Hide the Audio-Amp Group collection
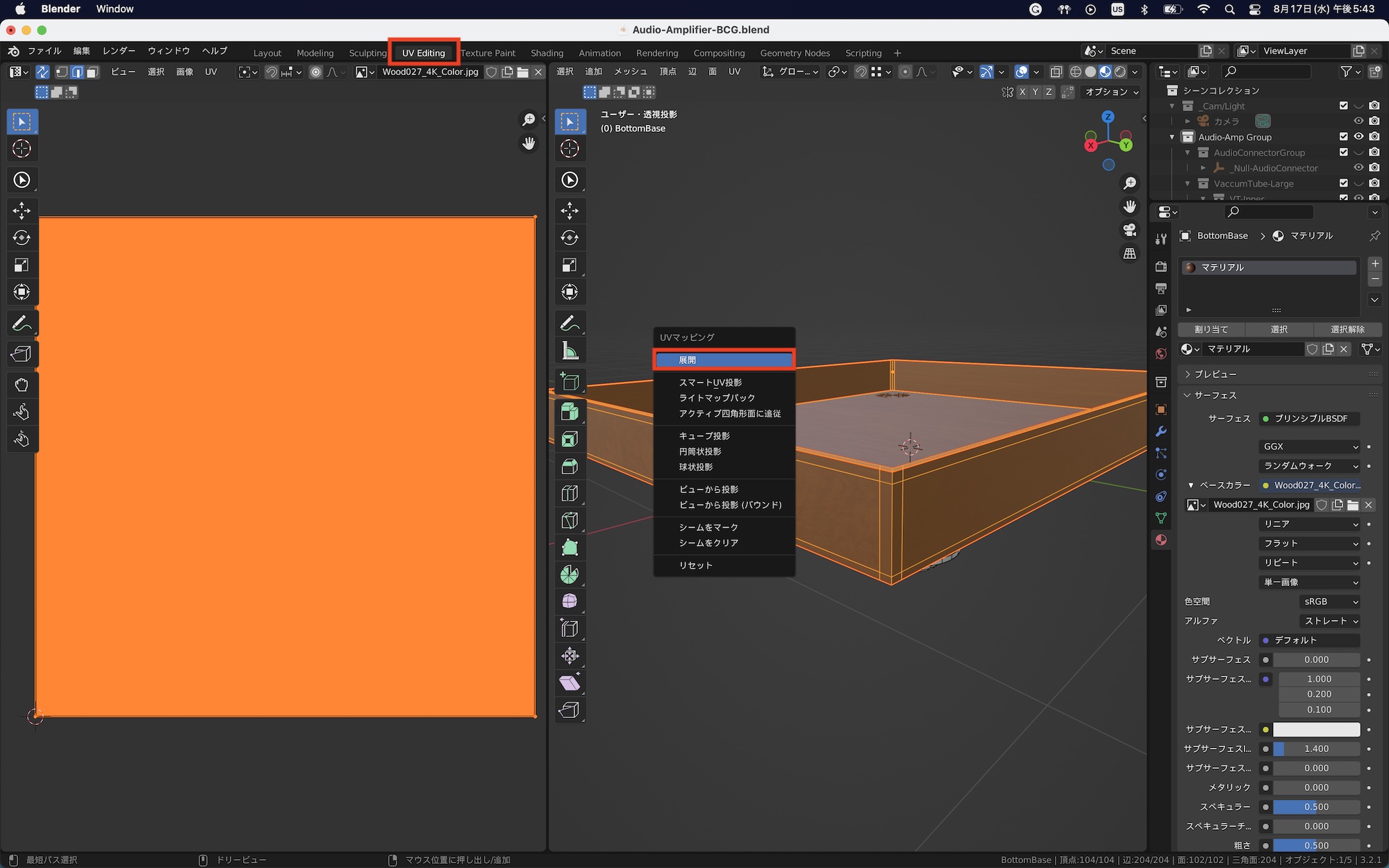 point(1358,137)
